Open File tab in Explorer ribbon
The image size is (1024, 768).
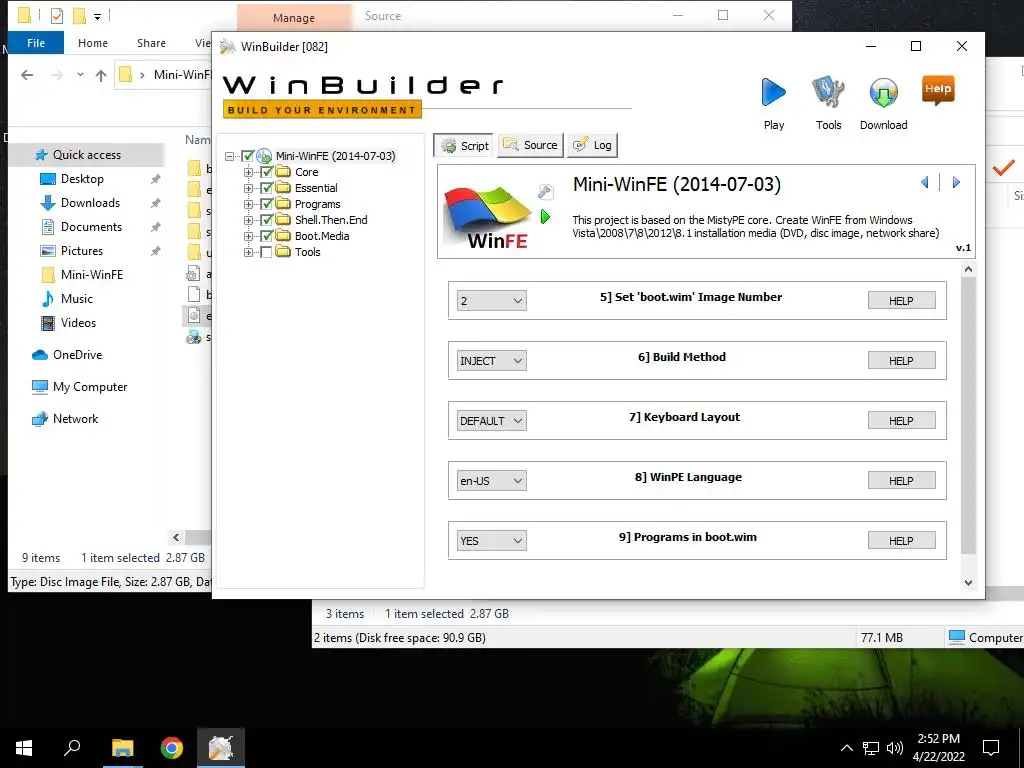36,43
